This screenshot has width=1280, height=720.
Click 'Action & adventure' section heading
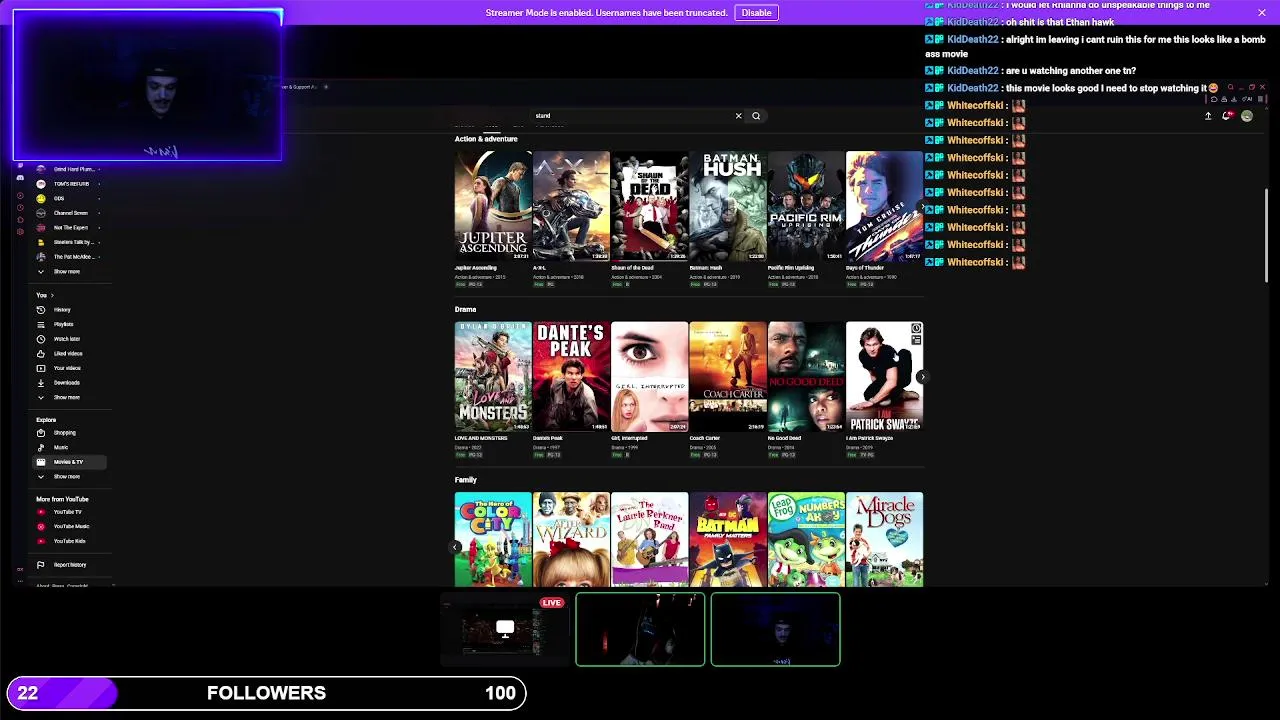pos(486,139)
